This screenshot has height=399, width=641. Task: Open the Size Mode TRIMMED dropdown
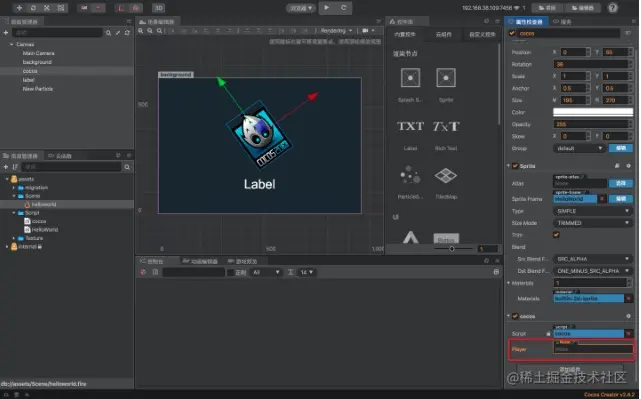(x=593, y=223)
